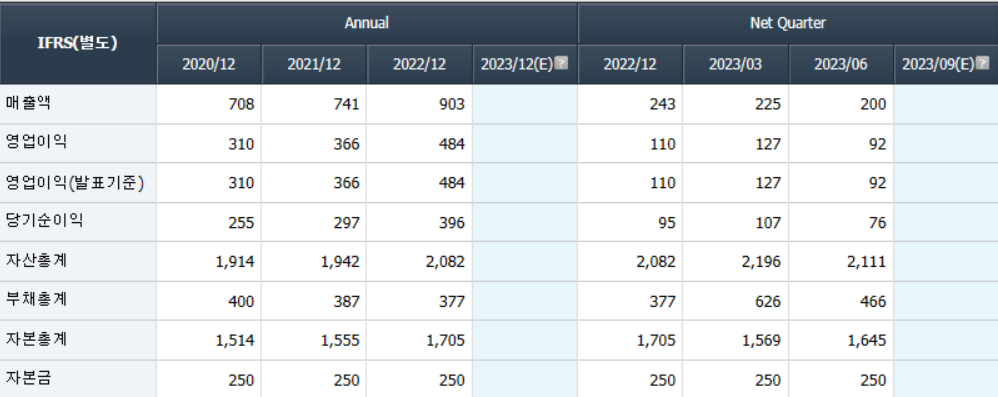Select the 107 당기순이익 value

[768, 223]
